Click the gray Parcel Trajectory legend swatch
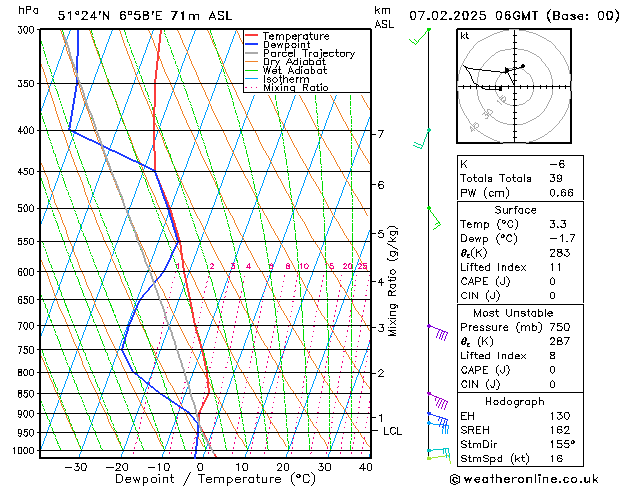Viewport: 629px width, 486px height. [252, 53]
